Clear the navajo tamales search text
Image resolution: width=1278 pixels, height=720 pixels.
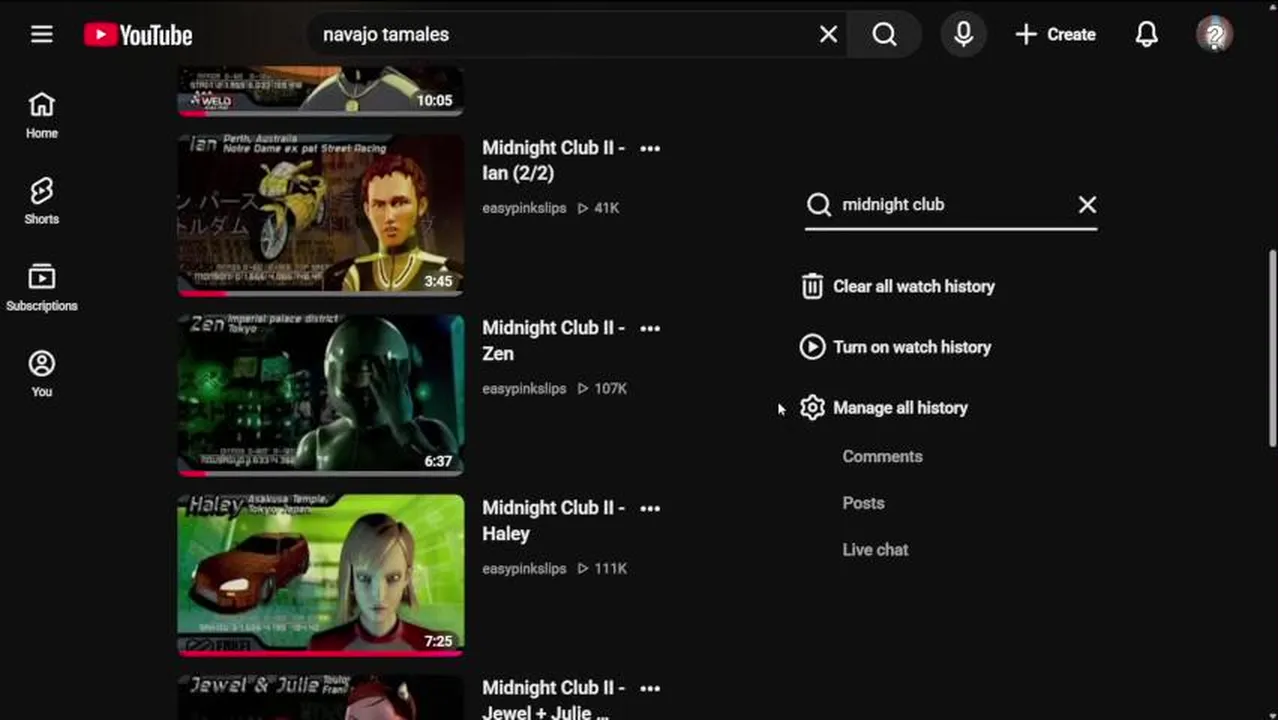[828, 34]
